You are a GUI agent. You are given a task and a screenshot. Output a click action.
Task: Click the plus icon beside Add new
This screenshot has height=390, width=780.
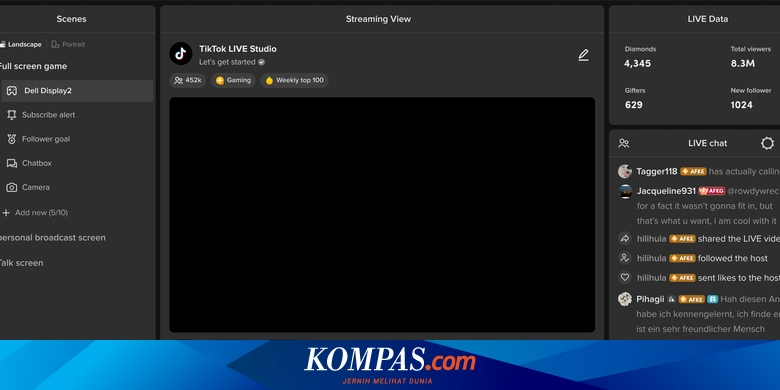[x=6, y=213]
